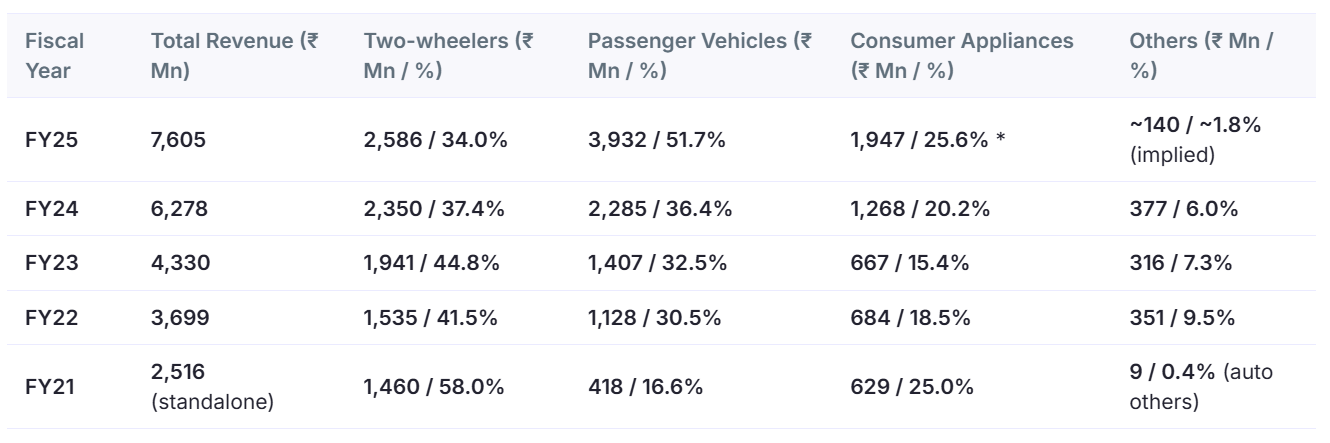Select the FY25 row label
This screenshot has height=443, width=1330.
(50, 140)
